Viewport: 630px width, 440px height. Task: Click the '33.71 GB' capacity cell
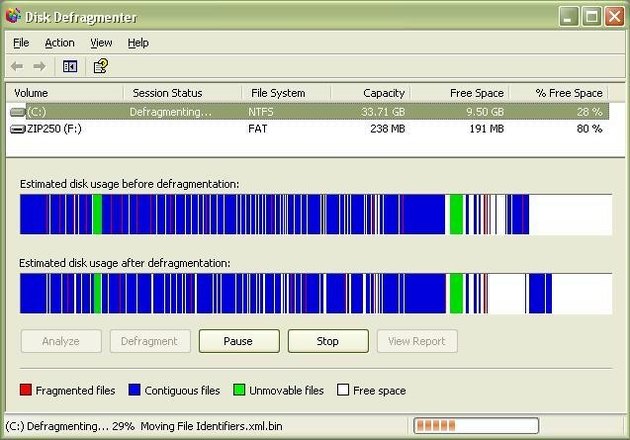383,112
